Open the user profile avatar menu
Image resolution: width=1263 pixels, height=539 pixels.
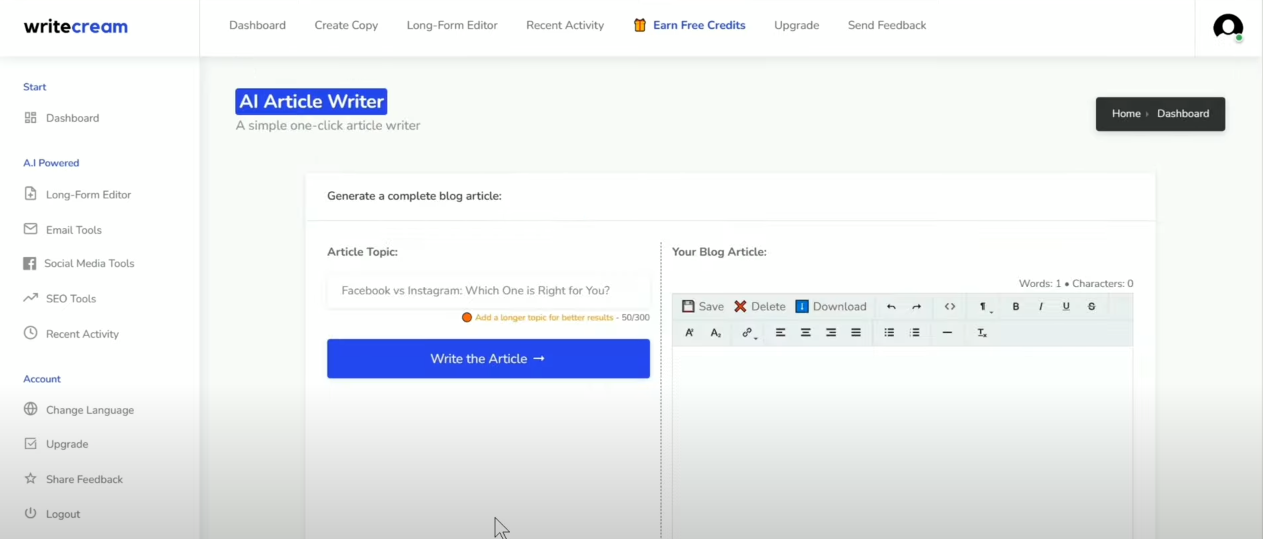click(1227, 27)
